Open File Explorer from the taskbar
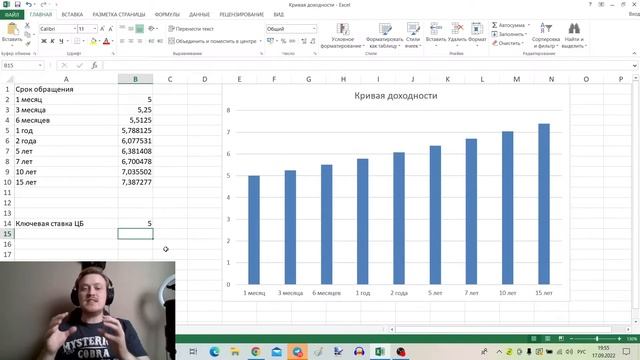This screenshot has height=360, width=640. coord(235,351)
